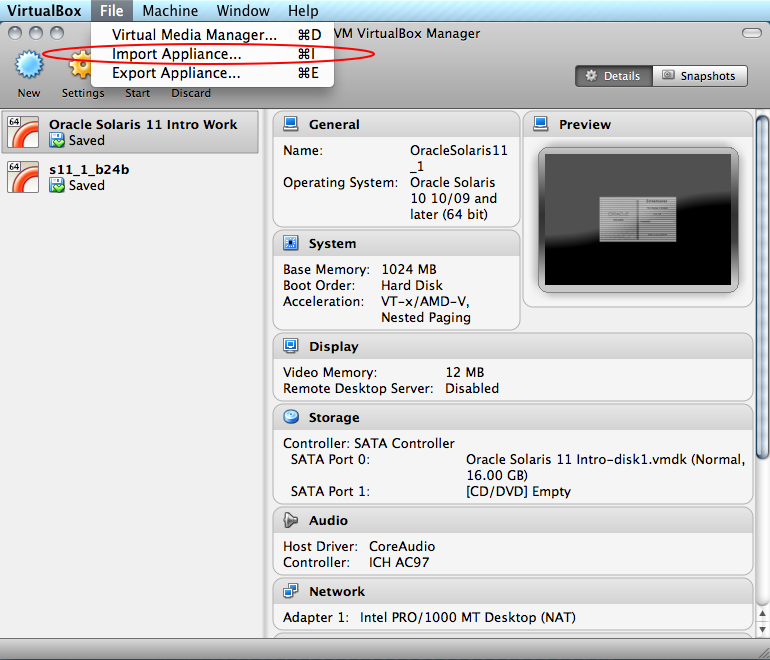Image resolution: width=770 pixels, height=660 pixels.
Task: Click the System section header
Action: pos(396,243)
